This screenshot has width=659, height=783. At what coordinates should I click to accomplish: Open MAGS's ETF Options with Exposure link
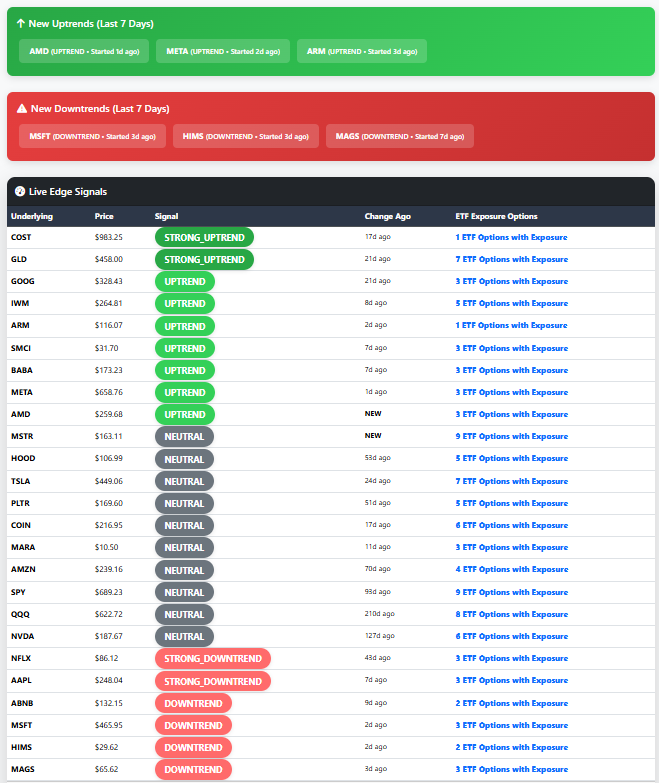click(512, 769)
